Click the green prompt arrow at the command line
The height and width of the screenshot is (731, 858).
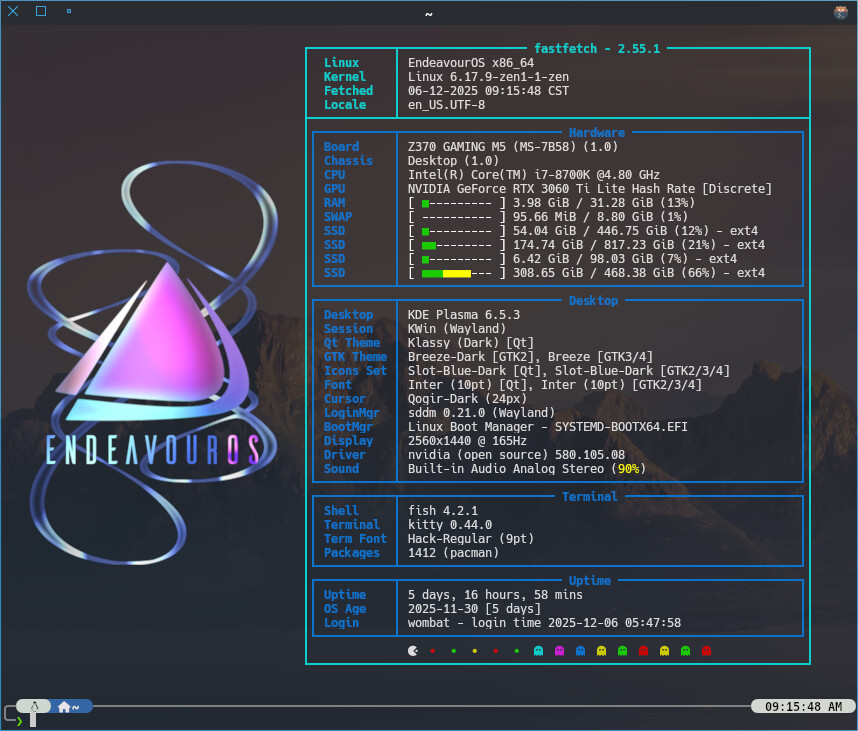pos(19,720)
